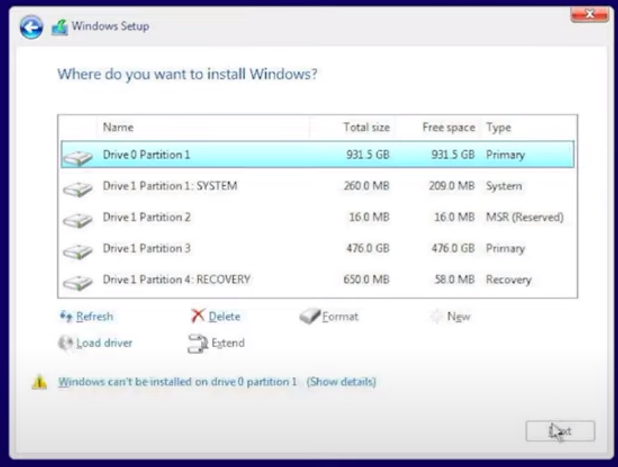
Task: Select Drive 1 Partition 4: RECOVERY row
Action: [x=317, y=279]
